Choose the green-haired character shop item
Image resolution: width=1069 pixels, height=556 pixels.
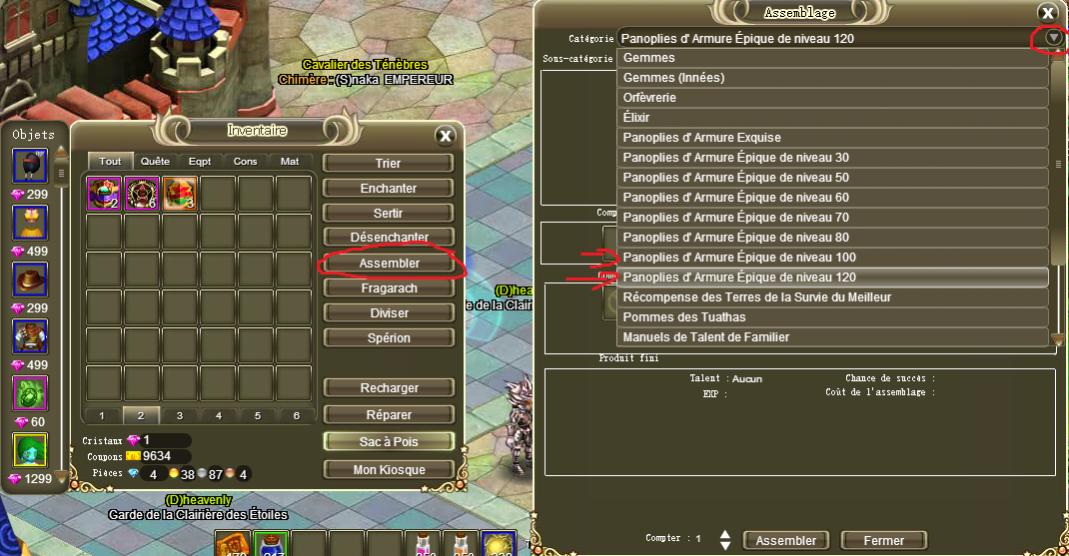click(30, 450)
